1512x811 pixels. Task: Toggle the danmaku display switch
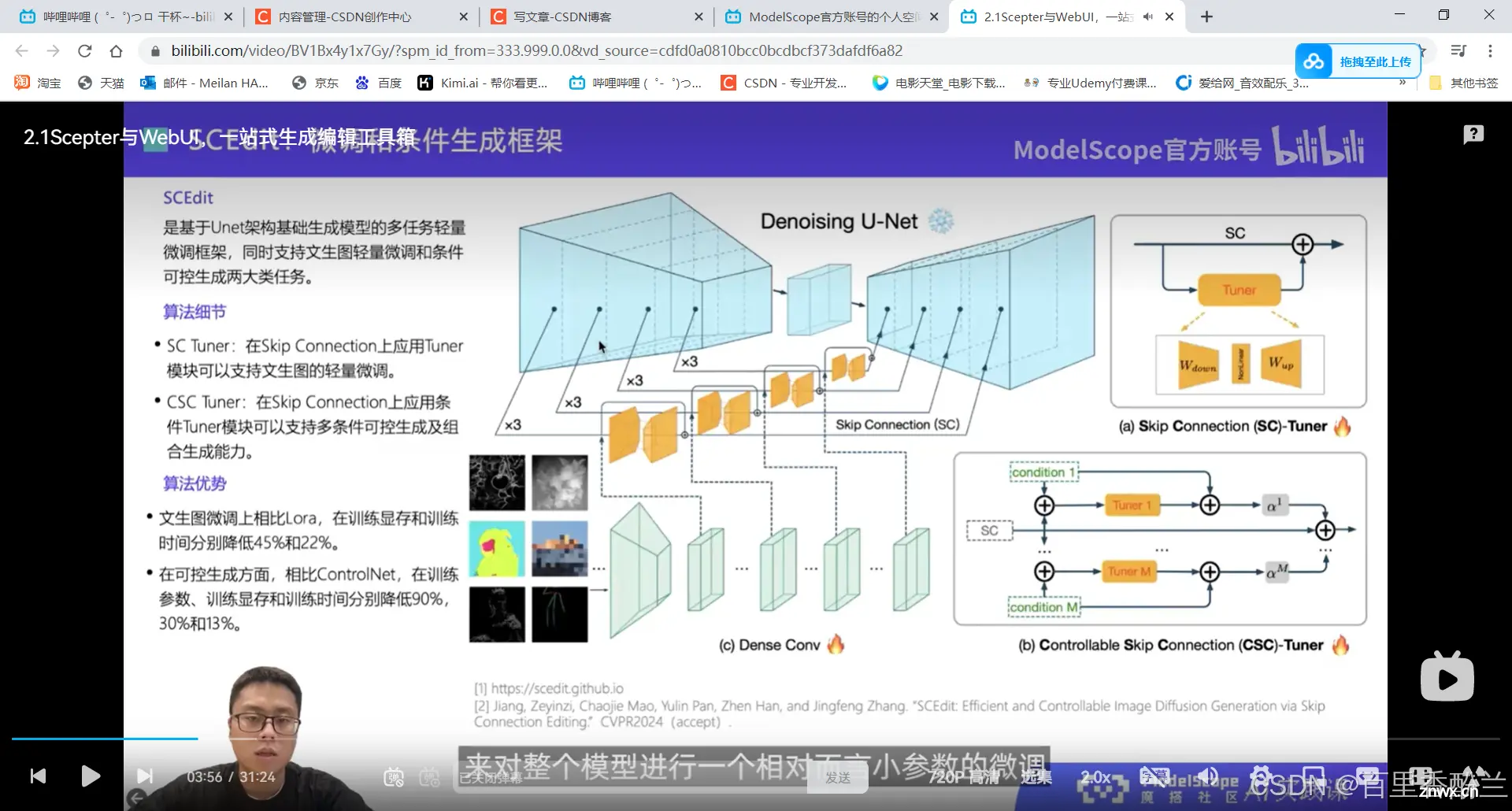click(x=394, y=778)
